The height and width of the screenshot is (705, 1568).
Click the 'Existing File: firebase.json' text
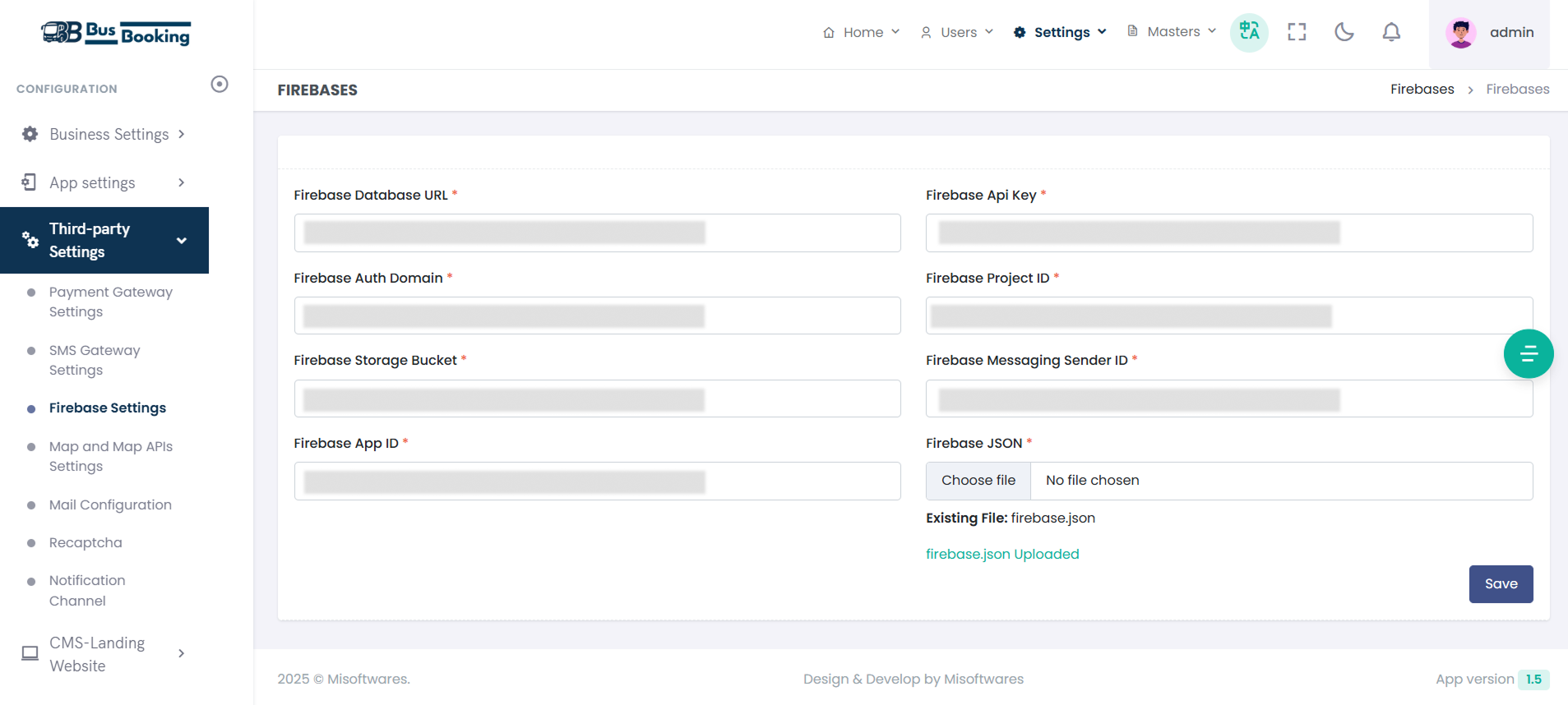point(1011,518)
